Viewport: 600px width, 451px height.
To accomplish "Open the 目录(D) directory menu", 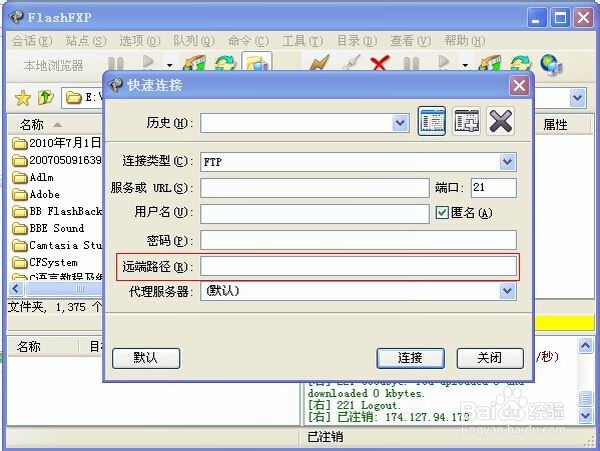I will (x=357, y=41).
